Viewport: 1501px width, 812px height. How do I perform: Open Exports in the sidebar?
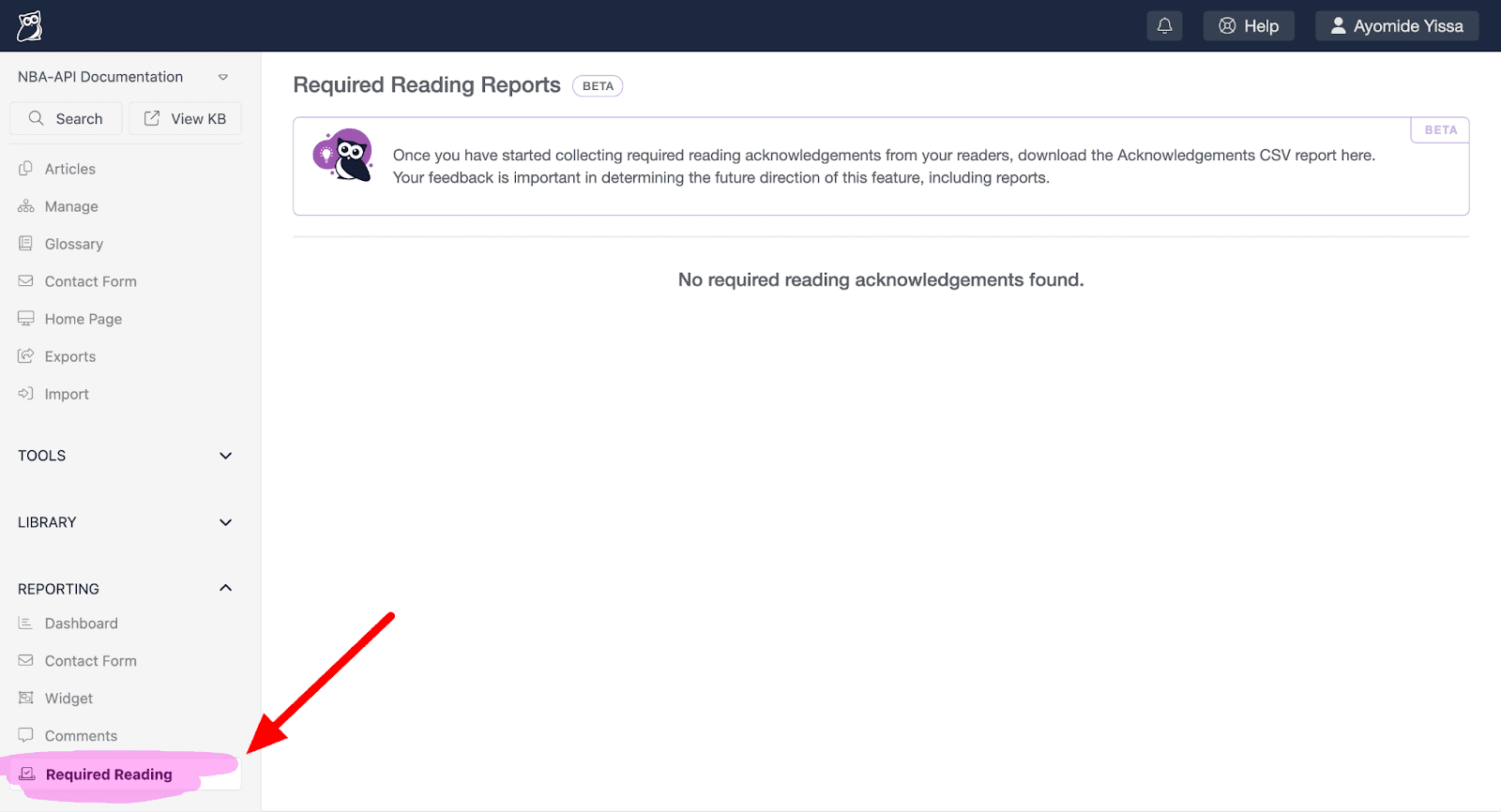pyautogui.click(x=70, y=356)
